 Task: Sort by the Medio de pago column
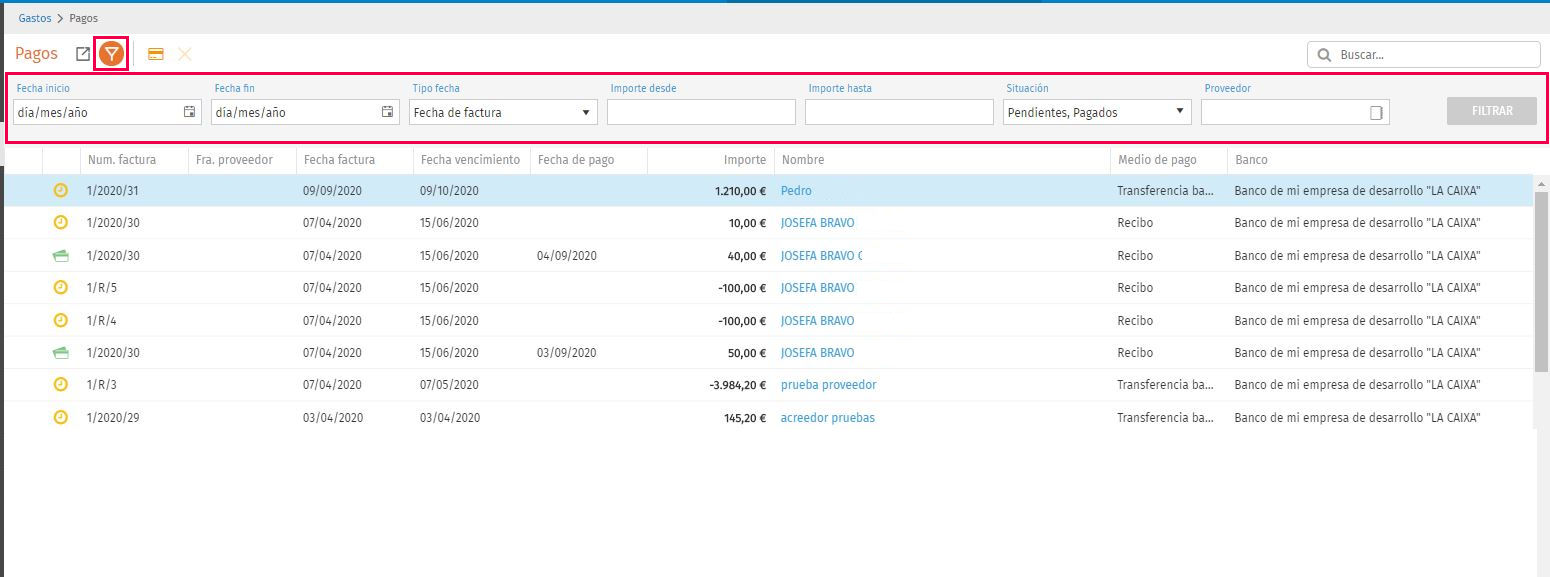[x=1157, y=160]
